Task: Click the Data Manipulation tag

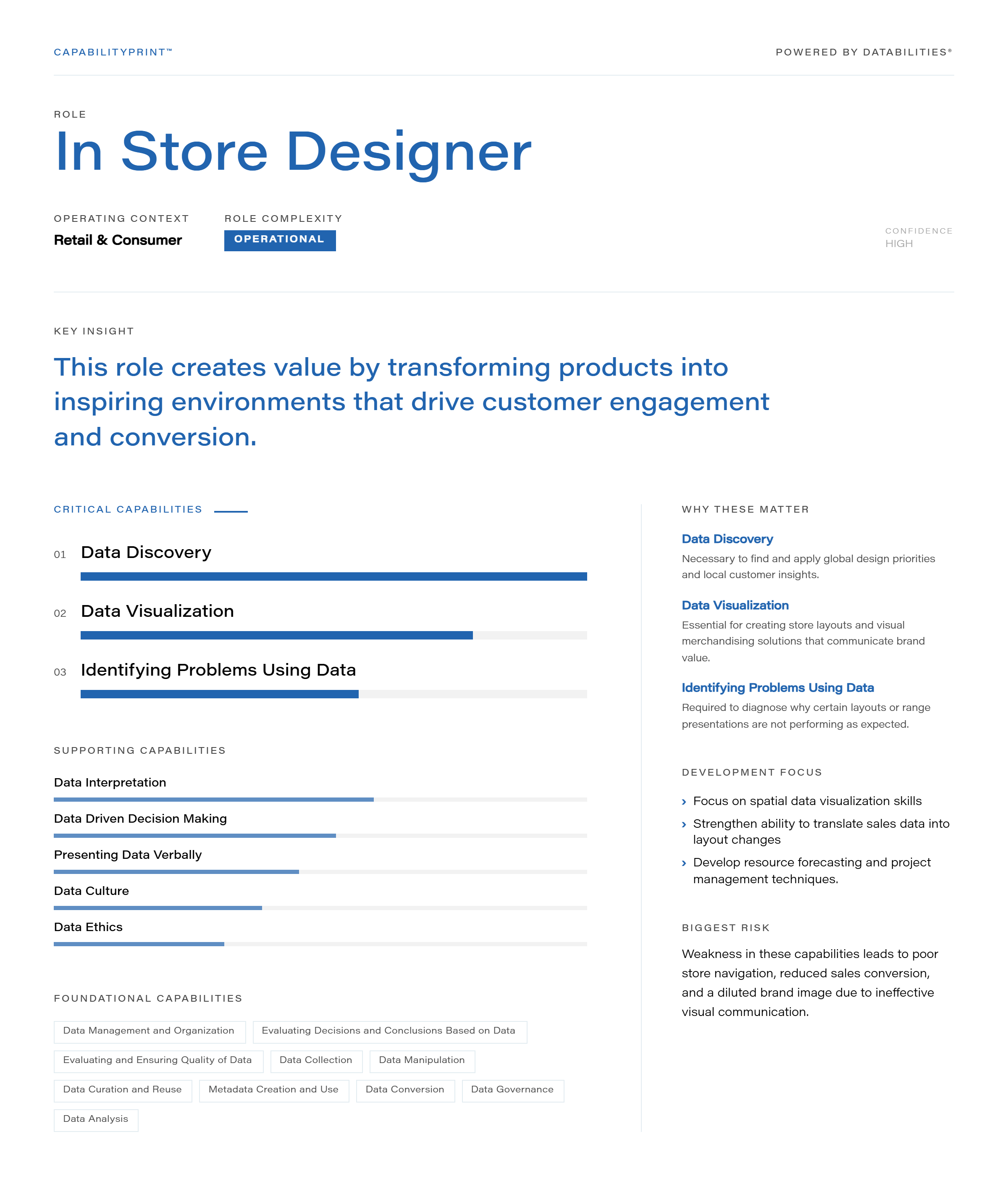Action: 422,1061
